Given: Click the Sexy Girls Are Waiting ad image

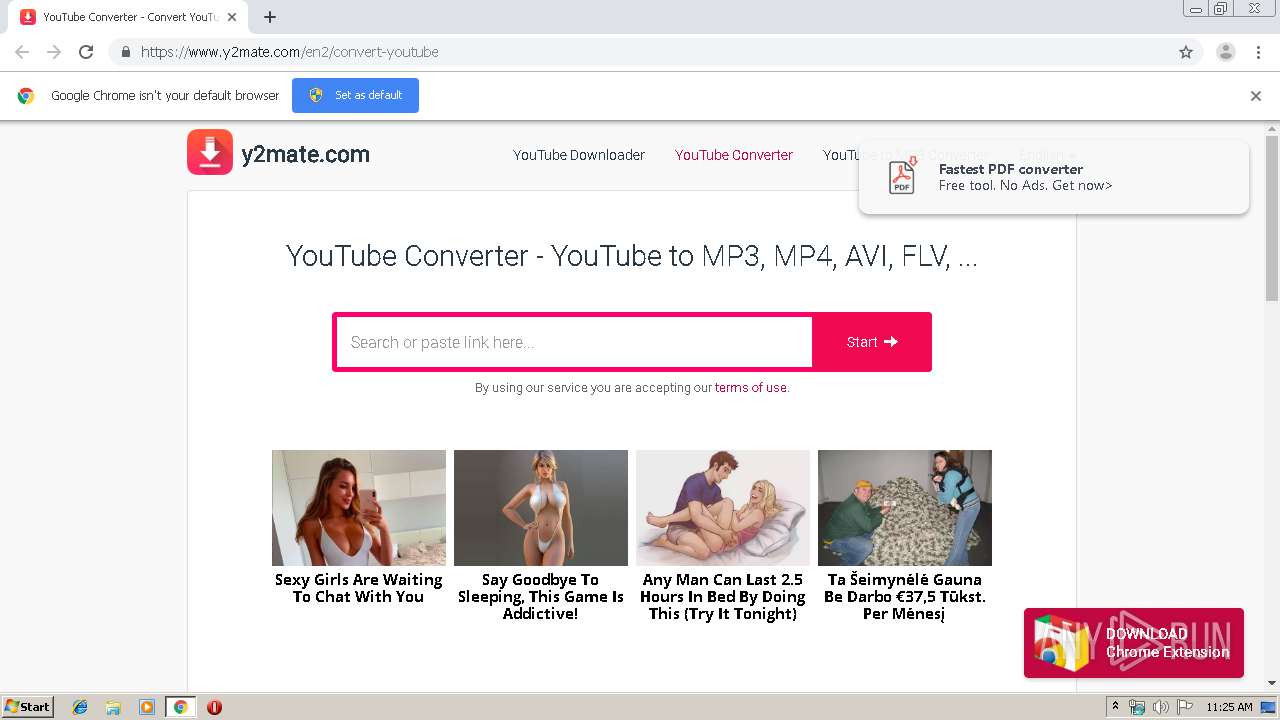Looking at the screenshot, I should coord(359,508).
